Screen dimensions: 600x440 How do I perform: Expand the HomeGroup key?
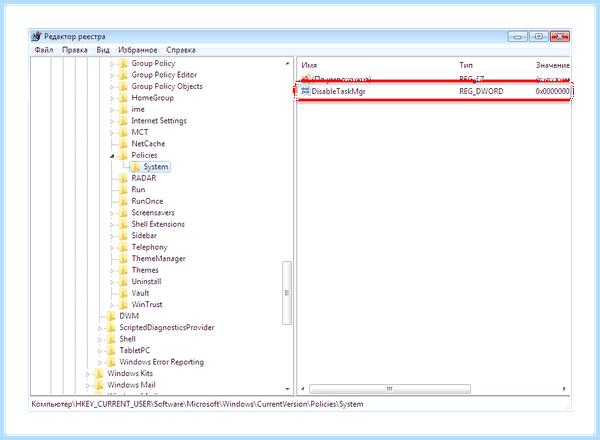[x=112, y=99]
